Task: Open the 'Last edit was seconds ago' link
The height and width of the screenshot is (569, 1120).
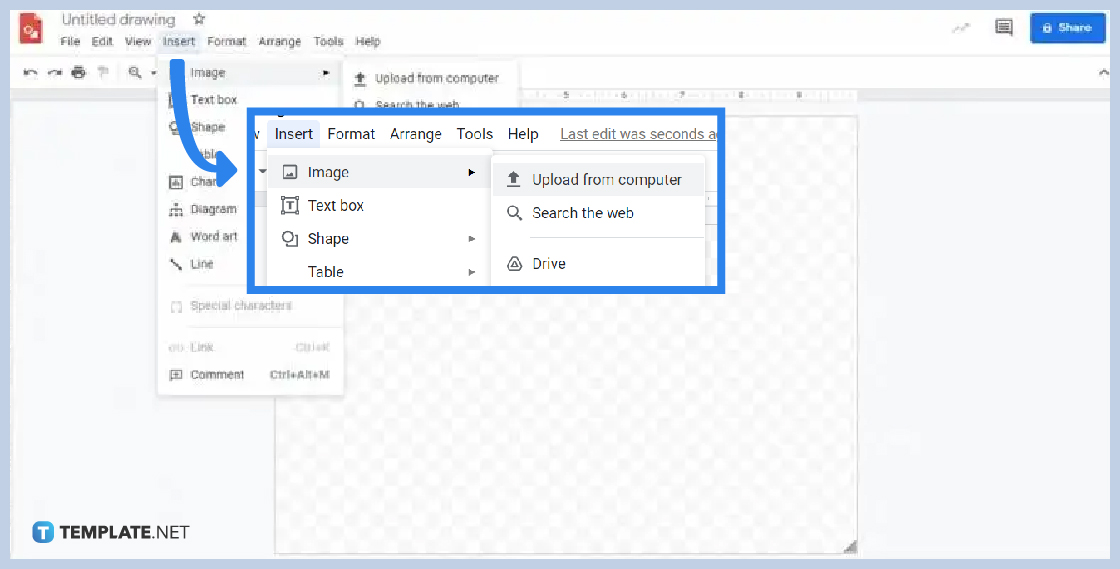Action: (638, 134)
